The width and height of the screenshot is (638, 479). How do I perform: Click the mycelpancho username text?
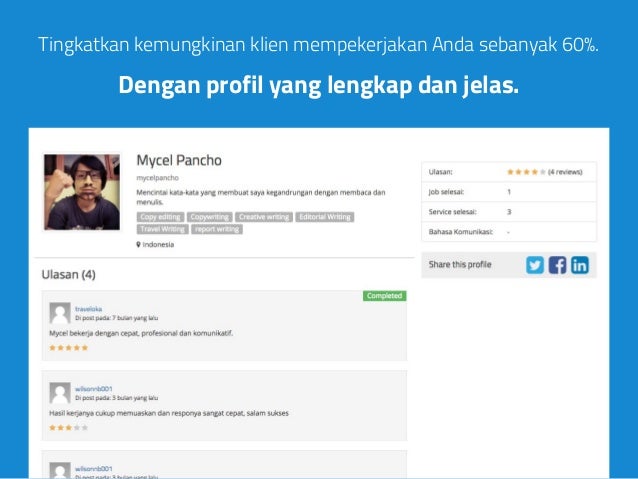click(157, 178)
